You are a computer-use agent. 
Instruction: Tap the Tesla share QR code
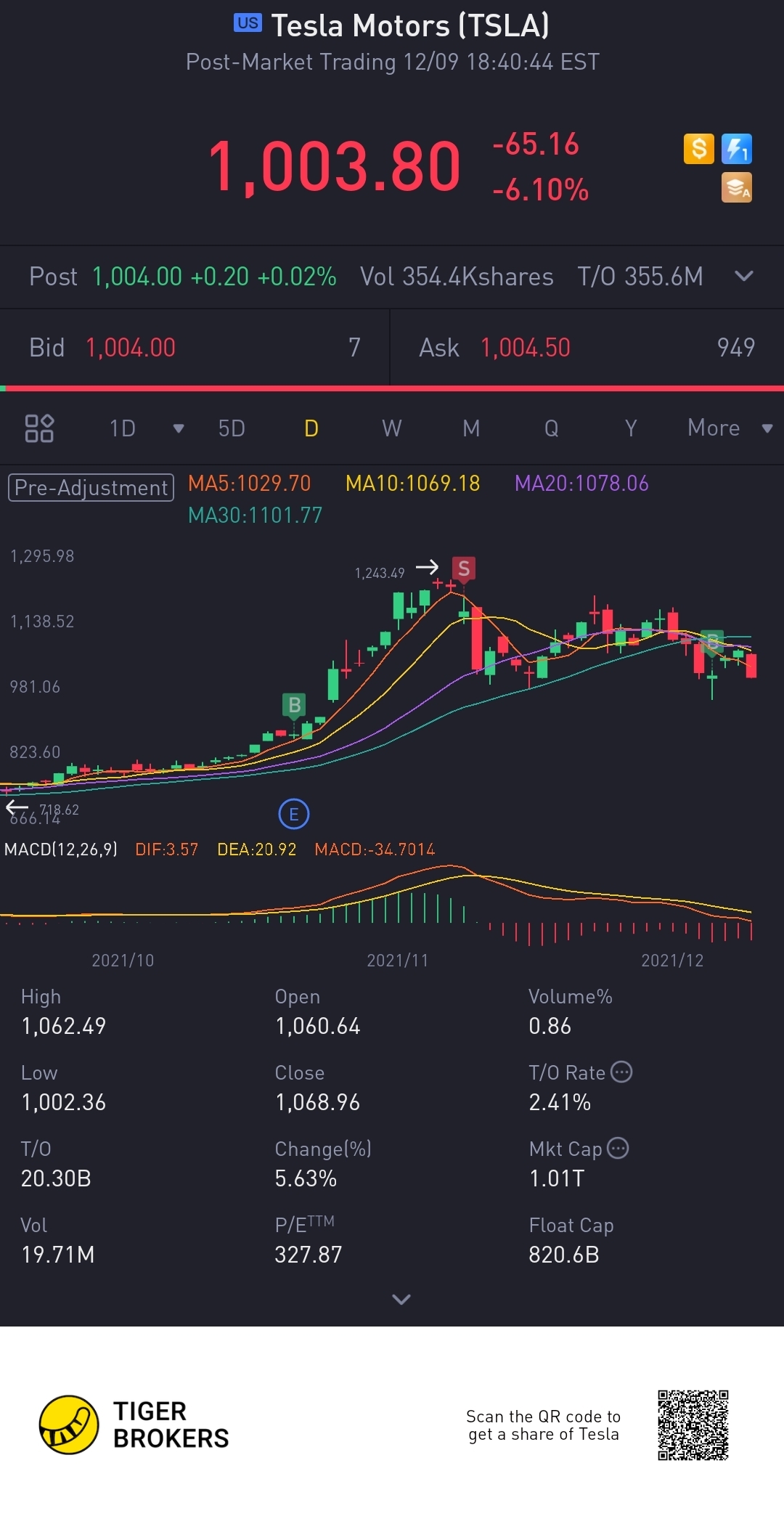[x=693, y=1425]
